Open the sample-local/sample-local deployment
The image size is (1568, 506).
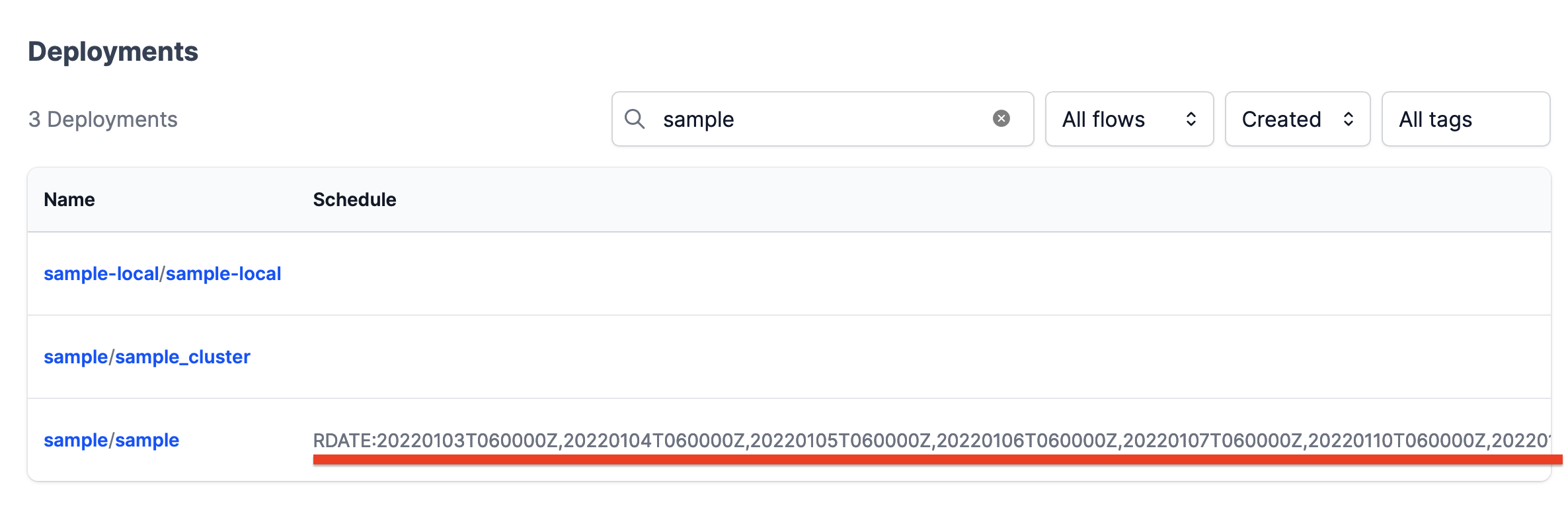pos(163,273)
